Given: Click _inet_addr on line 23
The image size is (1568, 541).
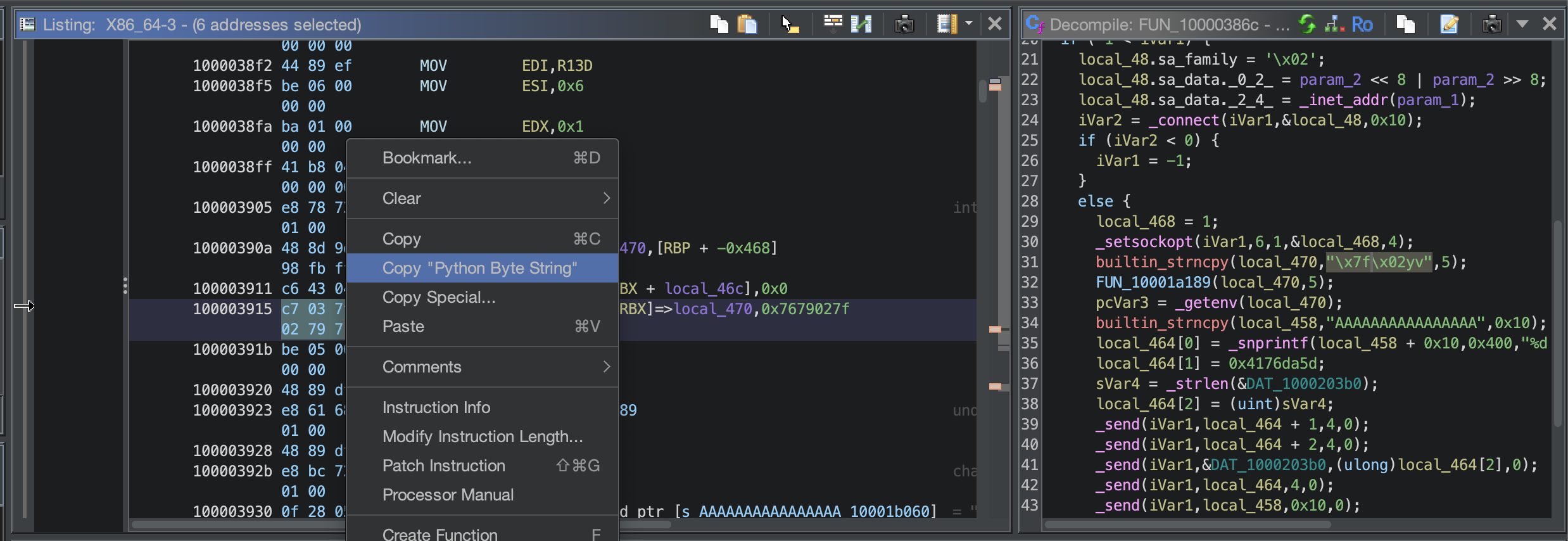Looking at the screenshot, I should click(1344, 100).
